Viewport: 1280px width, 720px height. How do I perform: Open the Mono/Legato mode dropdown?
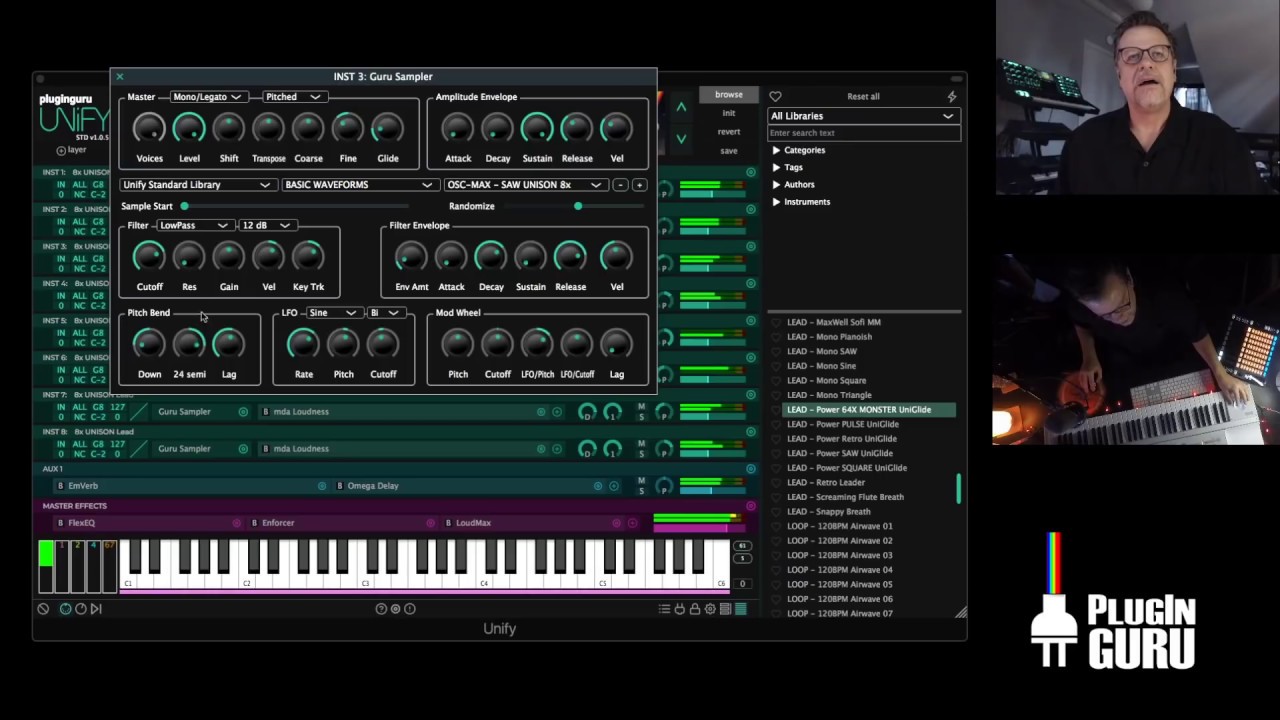click(207, 97)
